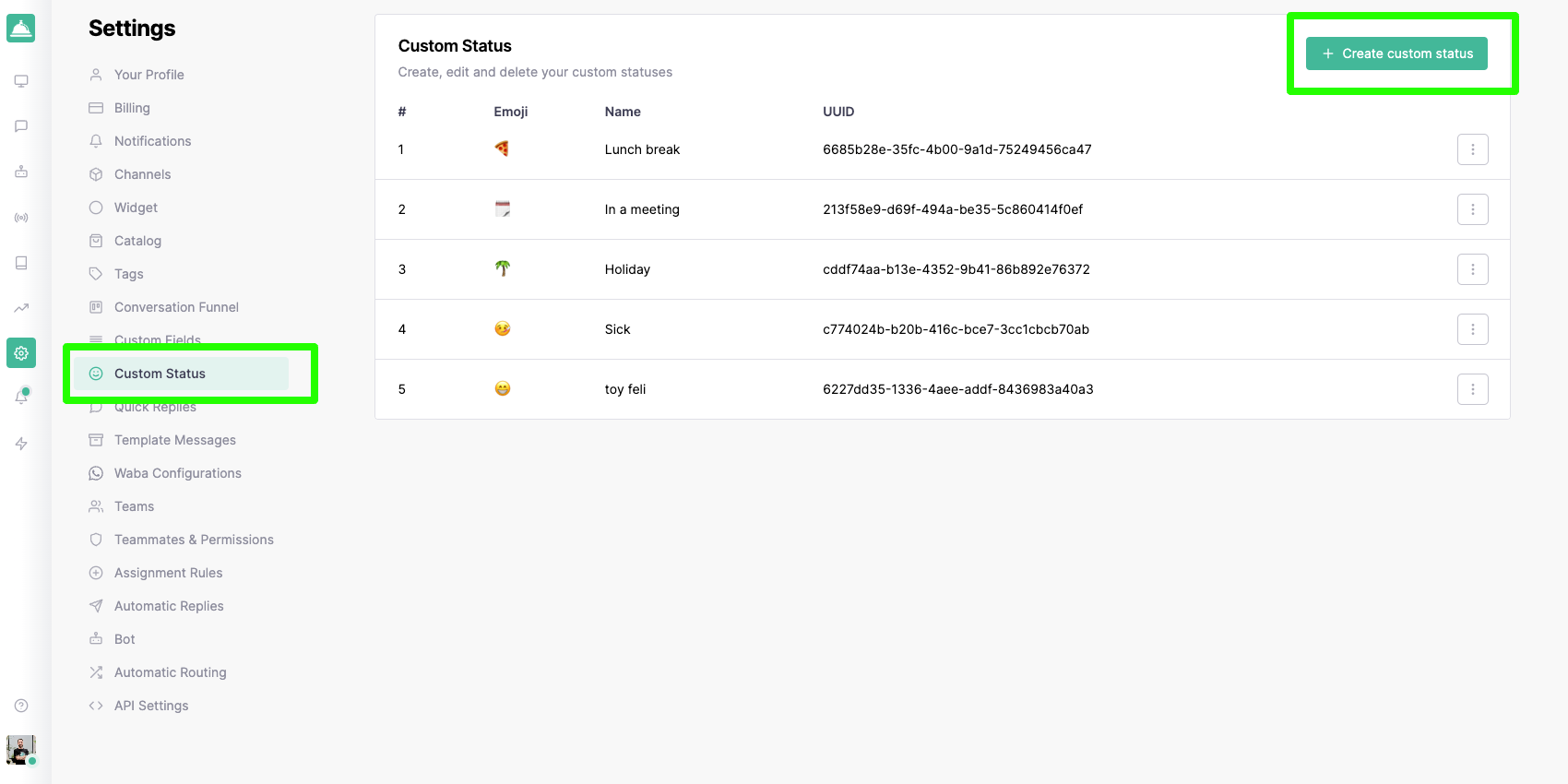The image size is (1568, 784).
Task: Click the notification bell with green dot
Action: click(21, 397)
